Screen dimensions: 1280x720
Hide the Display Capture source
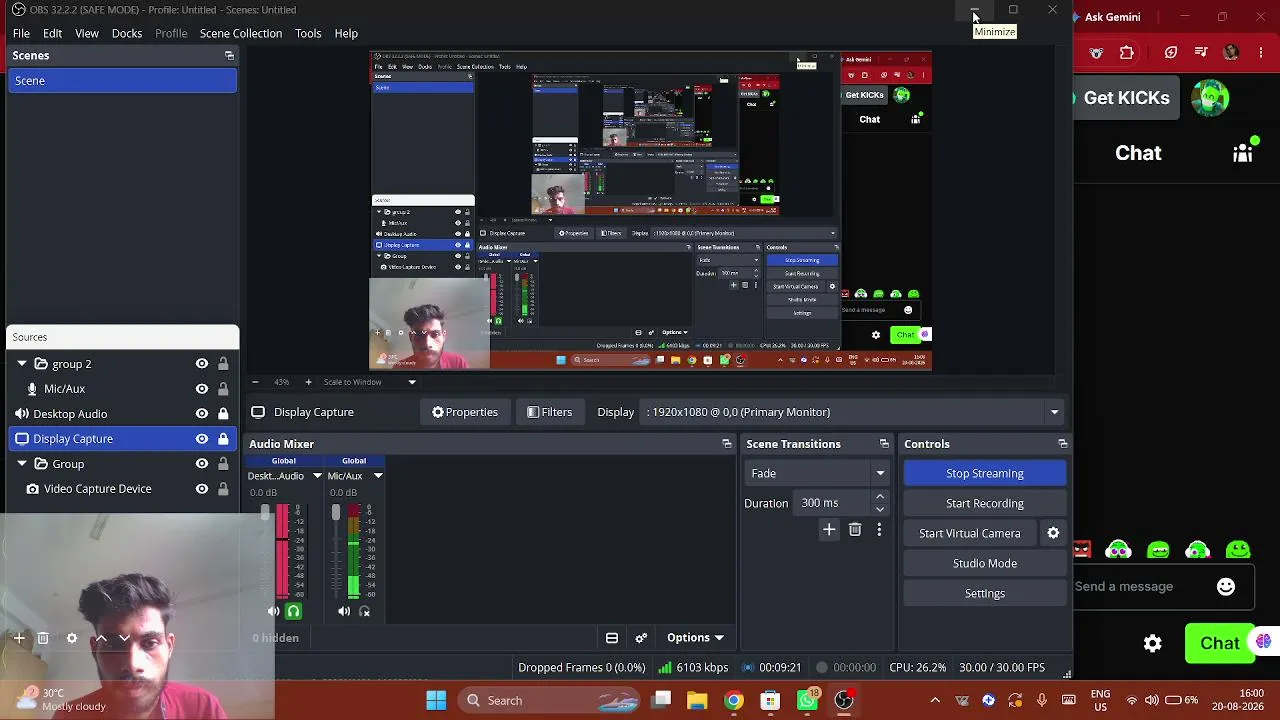coord(202,439)
